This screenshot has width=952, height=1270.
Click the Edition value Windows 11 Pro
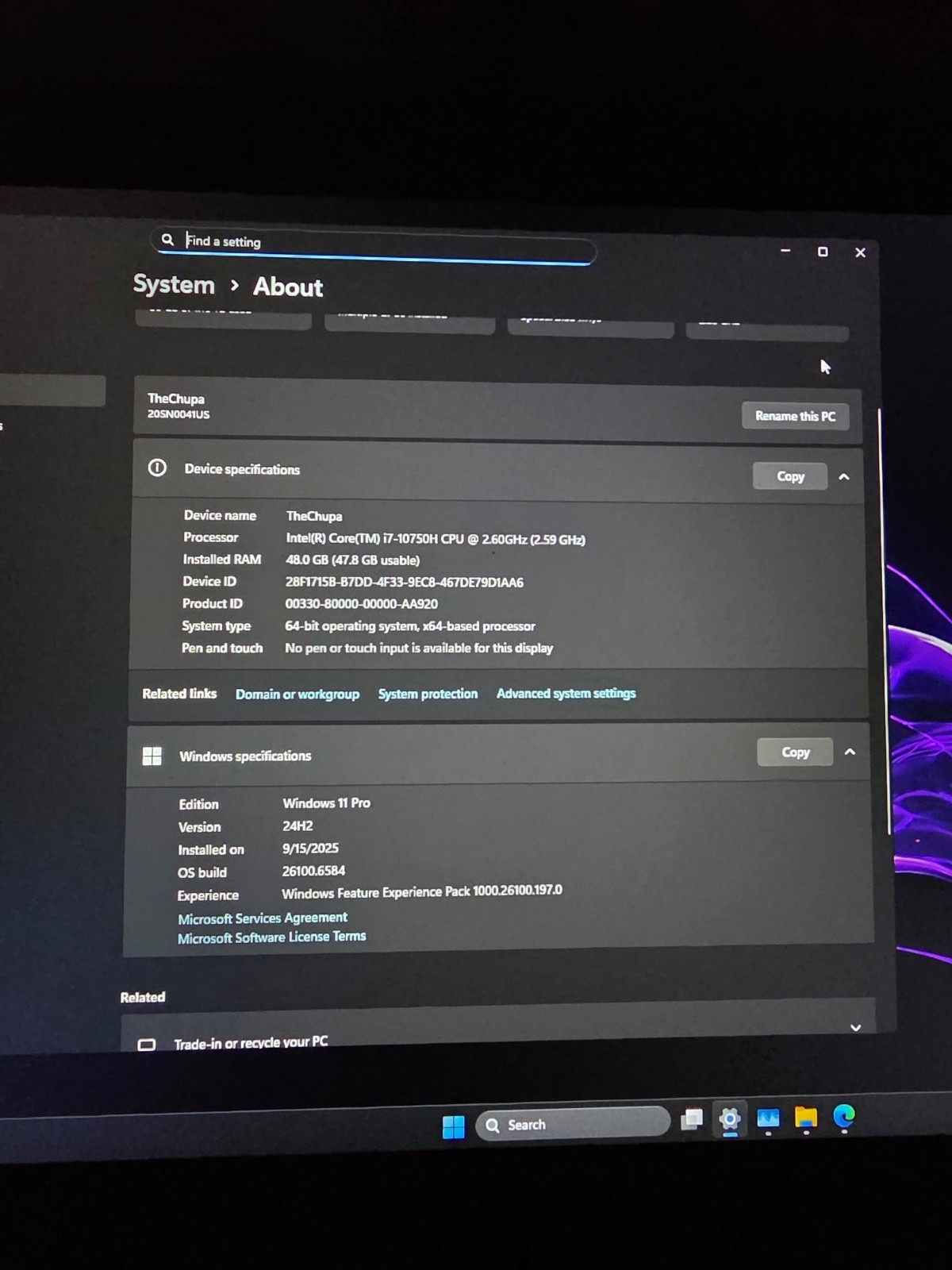[326, 802]
